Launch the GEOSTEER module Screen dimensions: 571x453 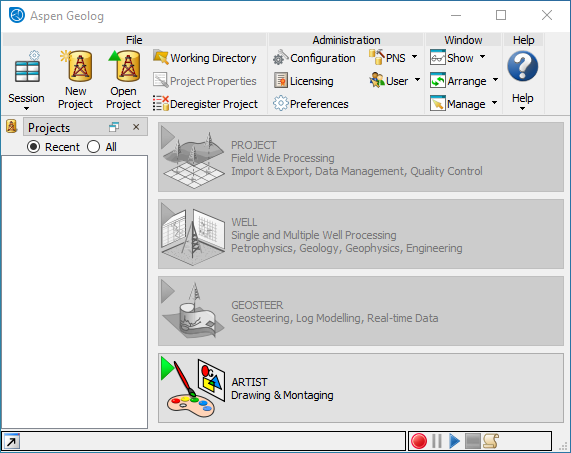[361, 311]
